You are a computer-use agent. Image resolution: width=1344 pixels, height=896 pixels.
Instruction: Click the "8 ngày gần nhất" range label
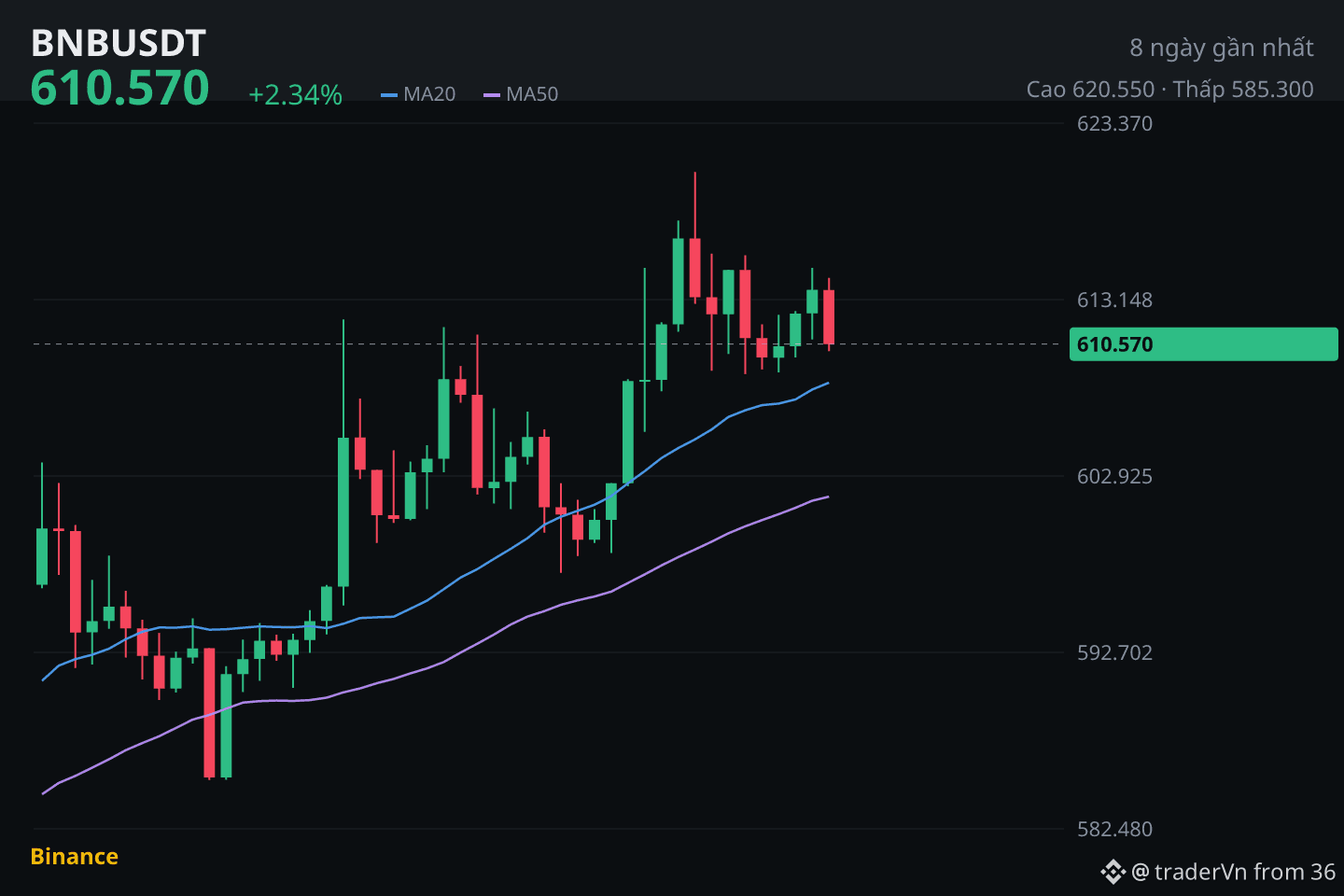coord(1222,48)
